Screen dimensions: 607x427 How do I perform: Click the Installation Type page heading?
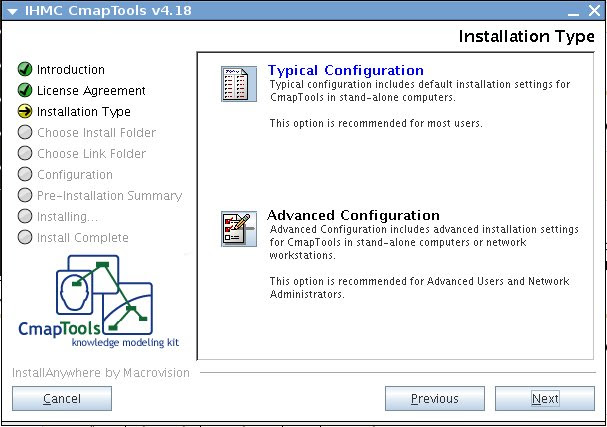tap(526, 37)
